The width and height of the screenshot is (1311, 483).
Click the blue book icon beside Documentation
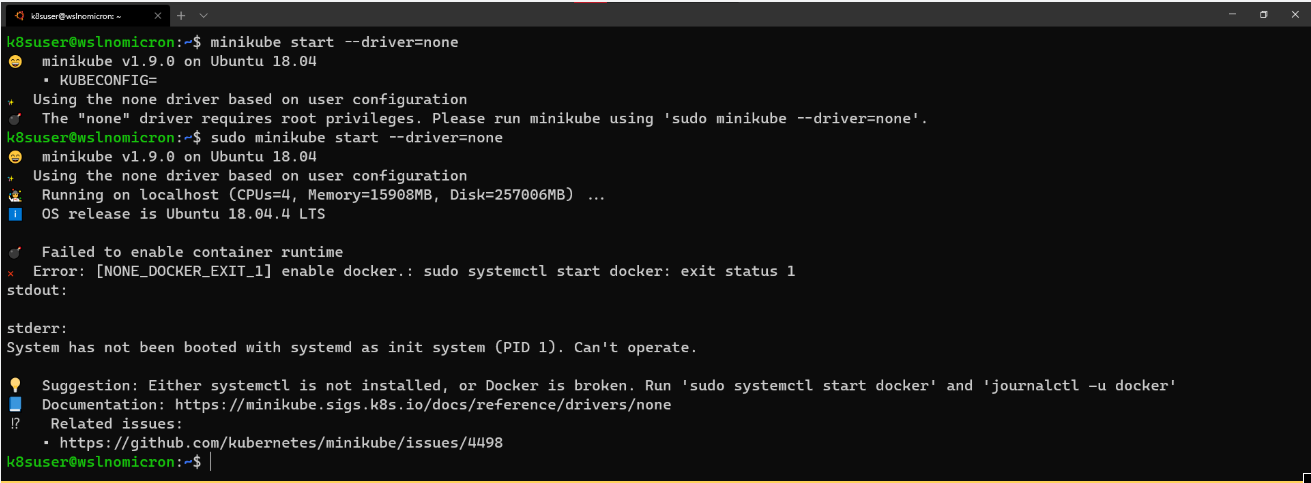15,404
